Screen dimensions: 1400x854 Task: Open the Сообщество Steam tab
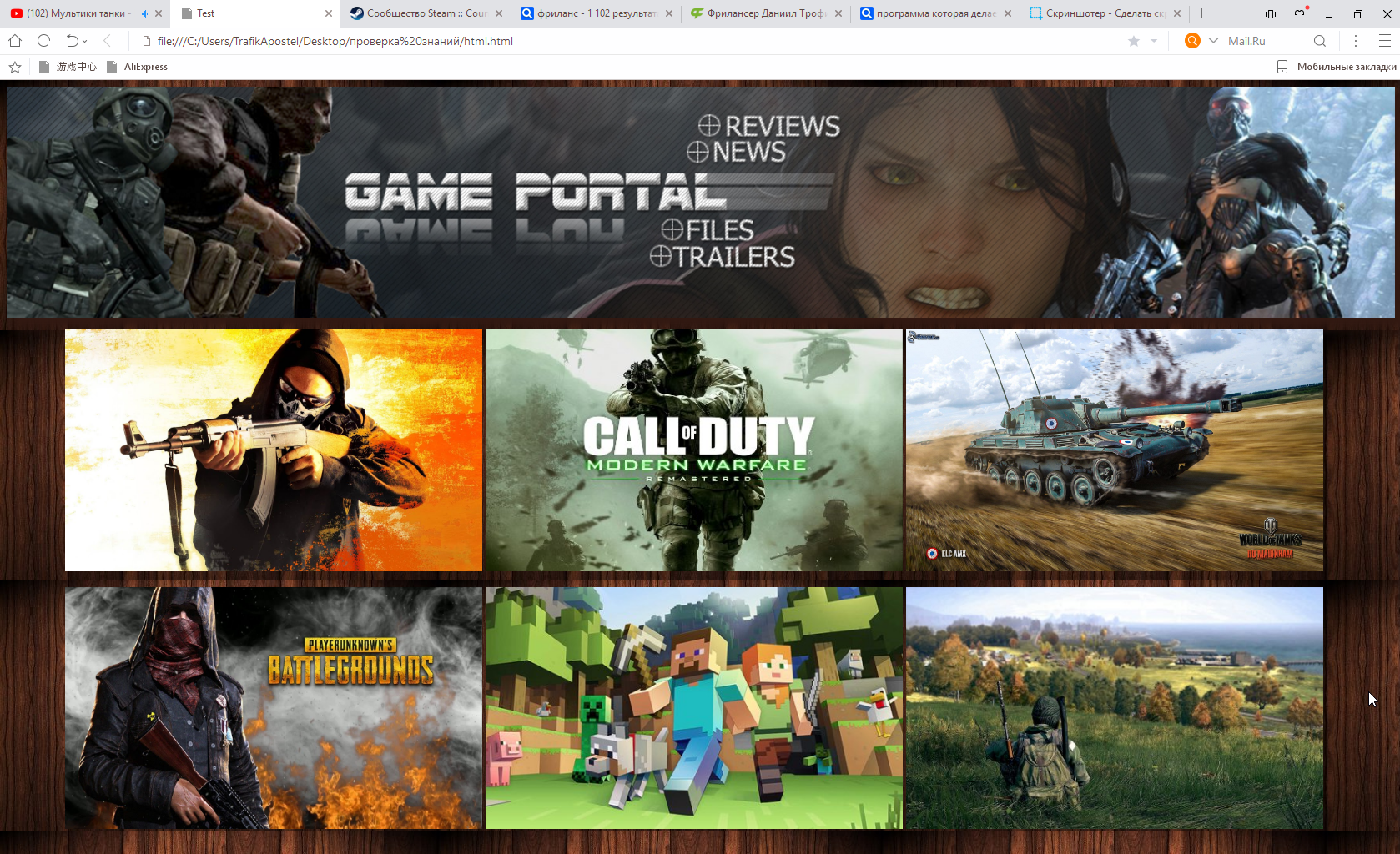pos(426,13)
